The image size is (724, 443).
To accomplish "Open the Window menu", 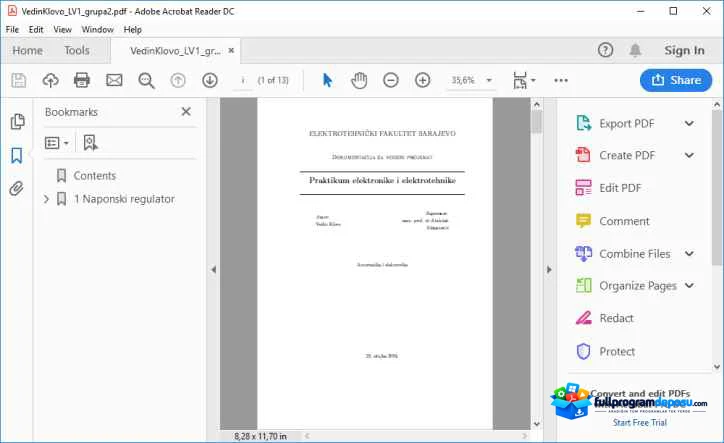I will point(97,30).
